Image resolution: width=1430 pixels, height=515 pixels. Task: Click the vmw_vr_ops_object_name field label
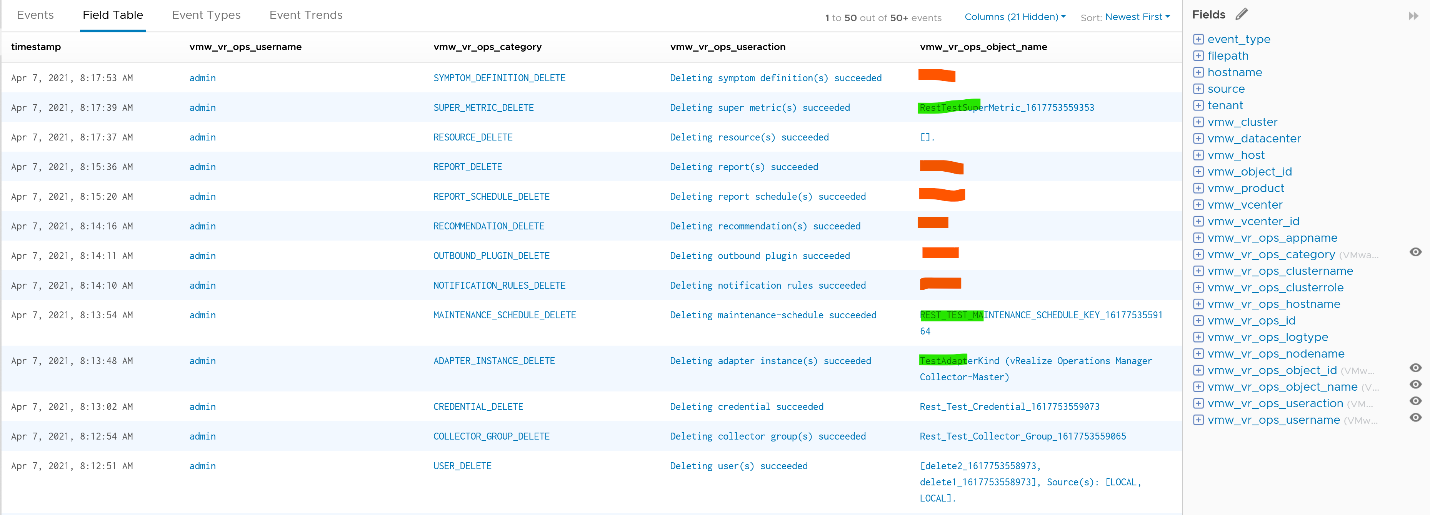1283,386
